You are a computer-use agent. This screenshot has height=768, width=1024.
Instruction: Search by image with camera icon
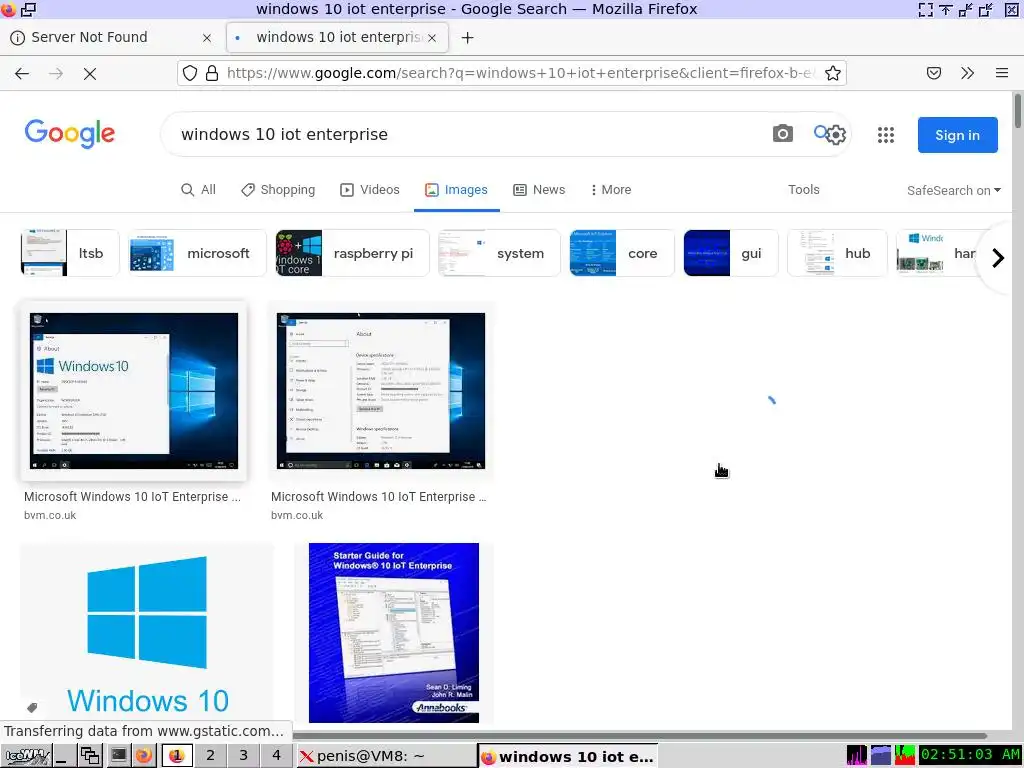coord(782,134)
